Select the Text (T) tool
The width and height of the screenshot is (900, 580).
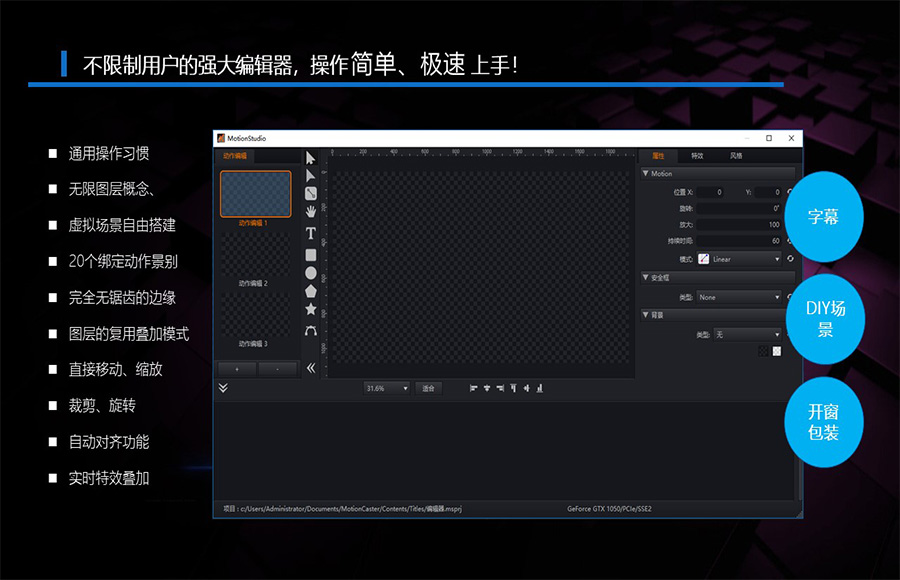(x=311, y=233)
